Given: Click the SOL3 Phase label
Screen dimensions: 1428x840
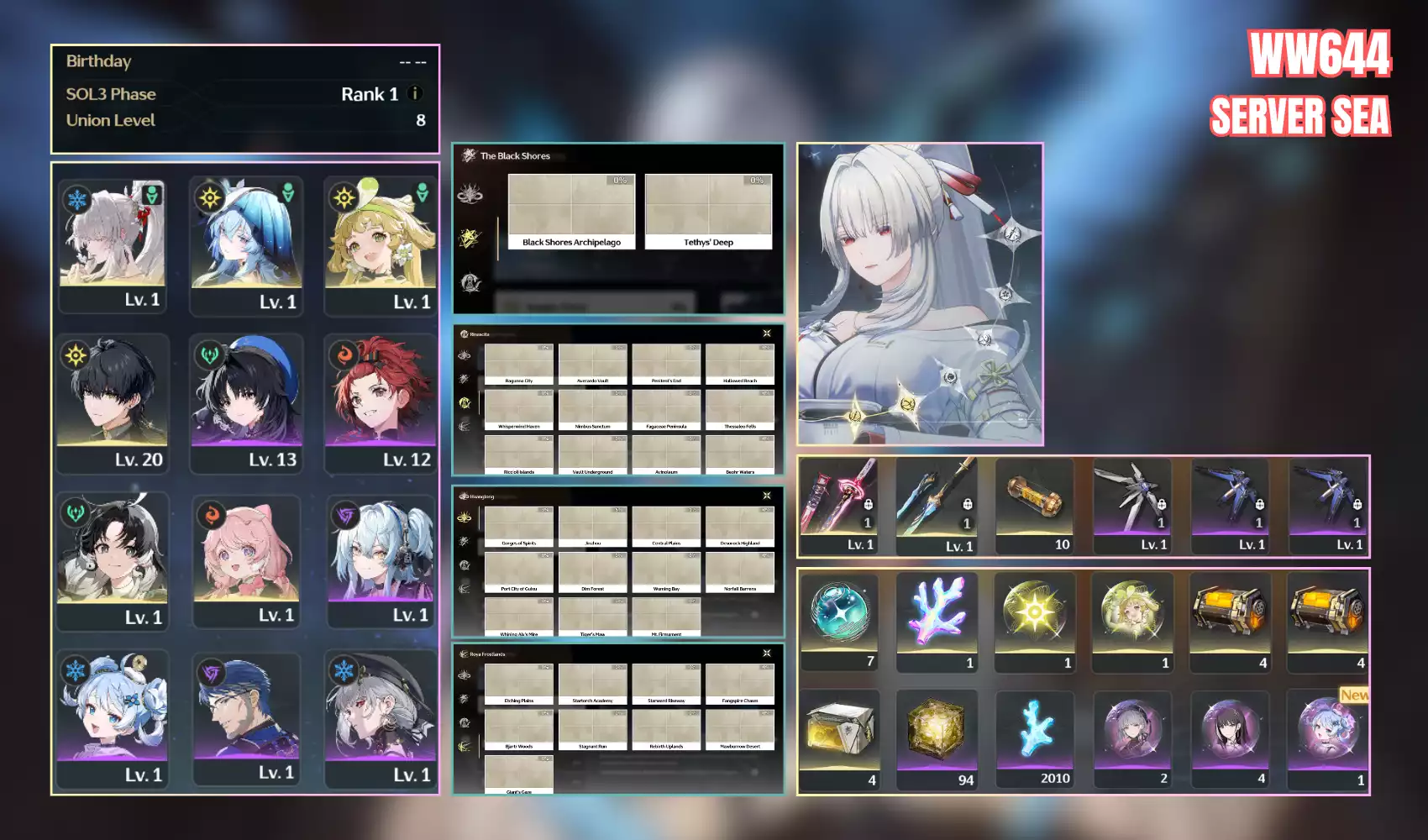Looking at the screenshot, I should (x=111, y=94).
